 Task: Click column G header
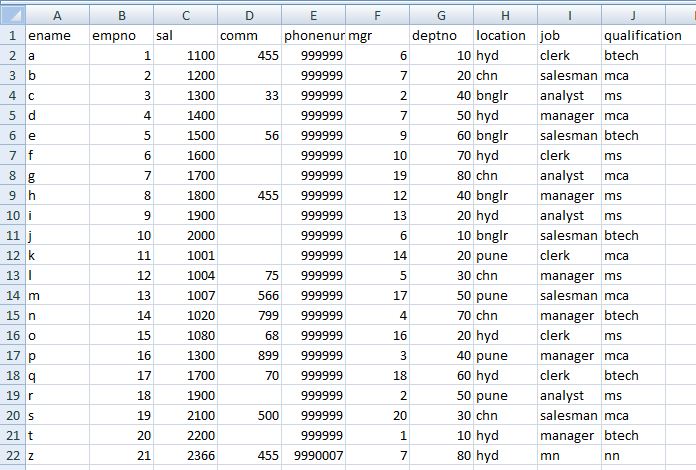(x=441, y=15)
